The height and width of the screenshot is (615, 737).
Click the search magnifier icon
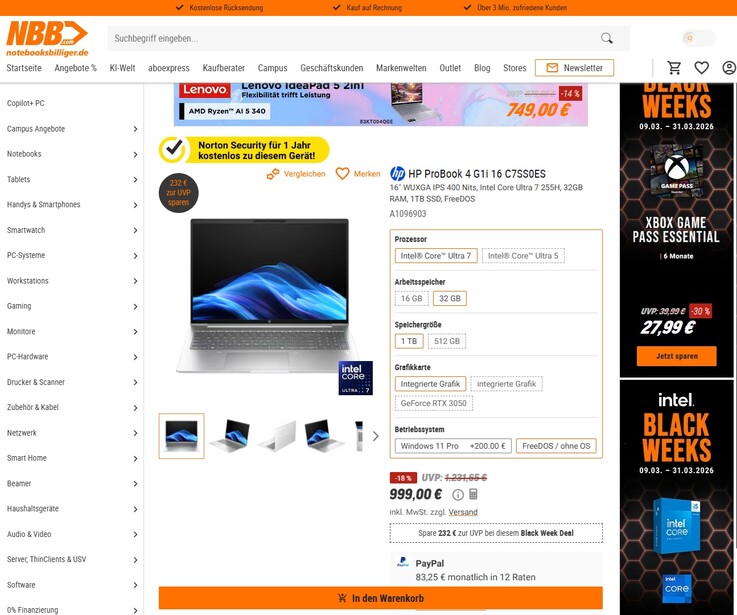(606, 38)
